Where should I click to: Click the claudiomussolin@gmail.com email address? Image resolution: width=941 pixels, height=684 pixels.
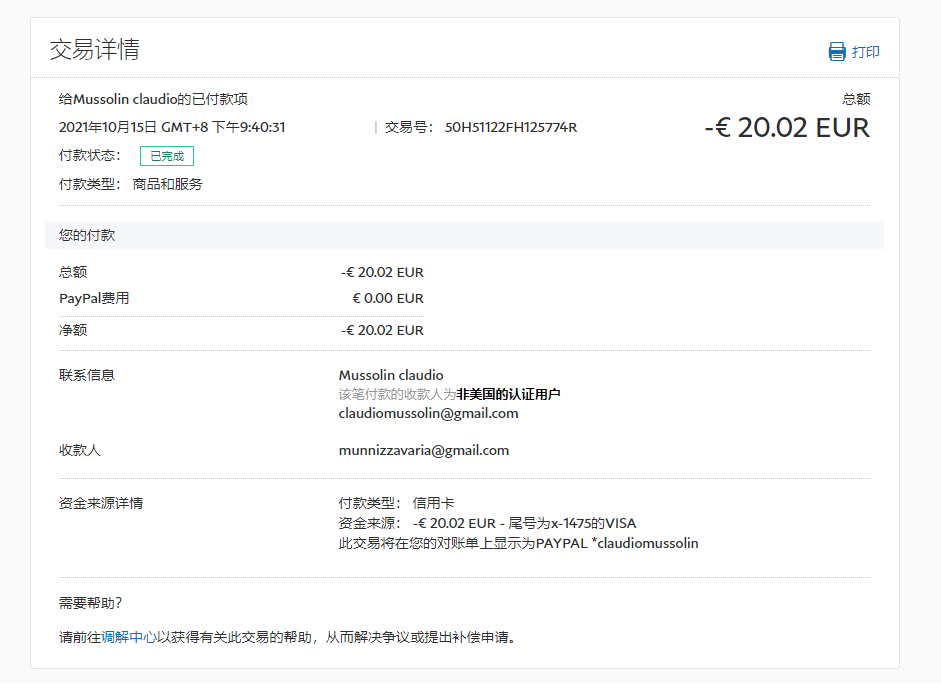coord(428,413)
